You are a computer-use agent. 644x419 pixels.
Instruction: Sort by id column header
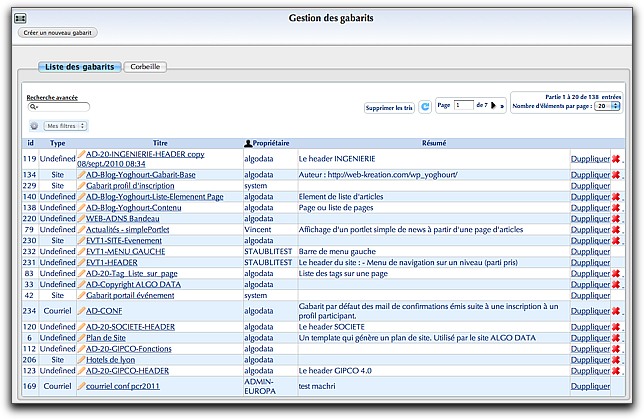coord(30,143)
